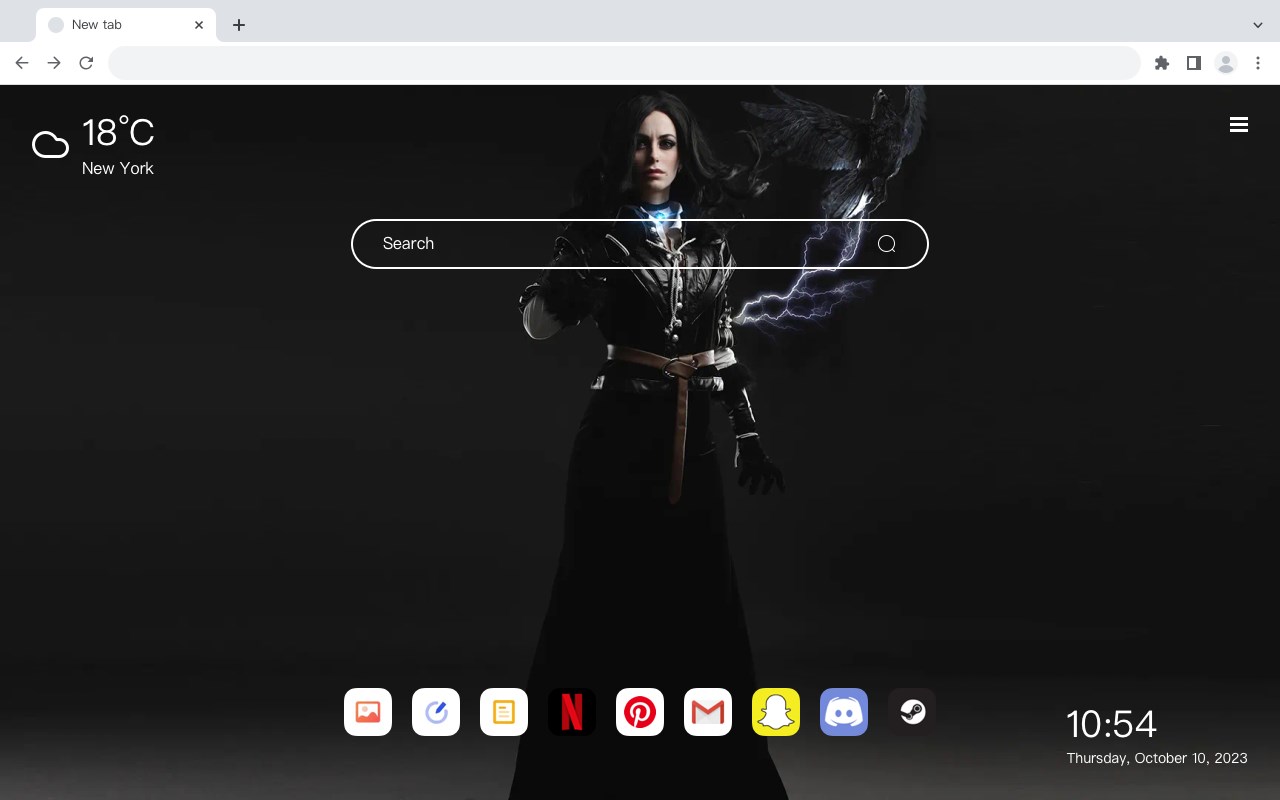Click the 10:54 clock display
1280x800 pixels.
[x=1111, y=724]
